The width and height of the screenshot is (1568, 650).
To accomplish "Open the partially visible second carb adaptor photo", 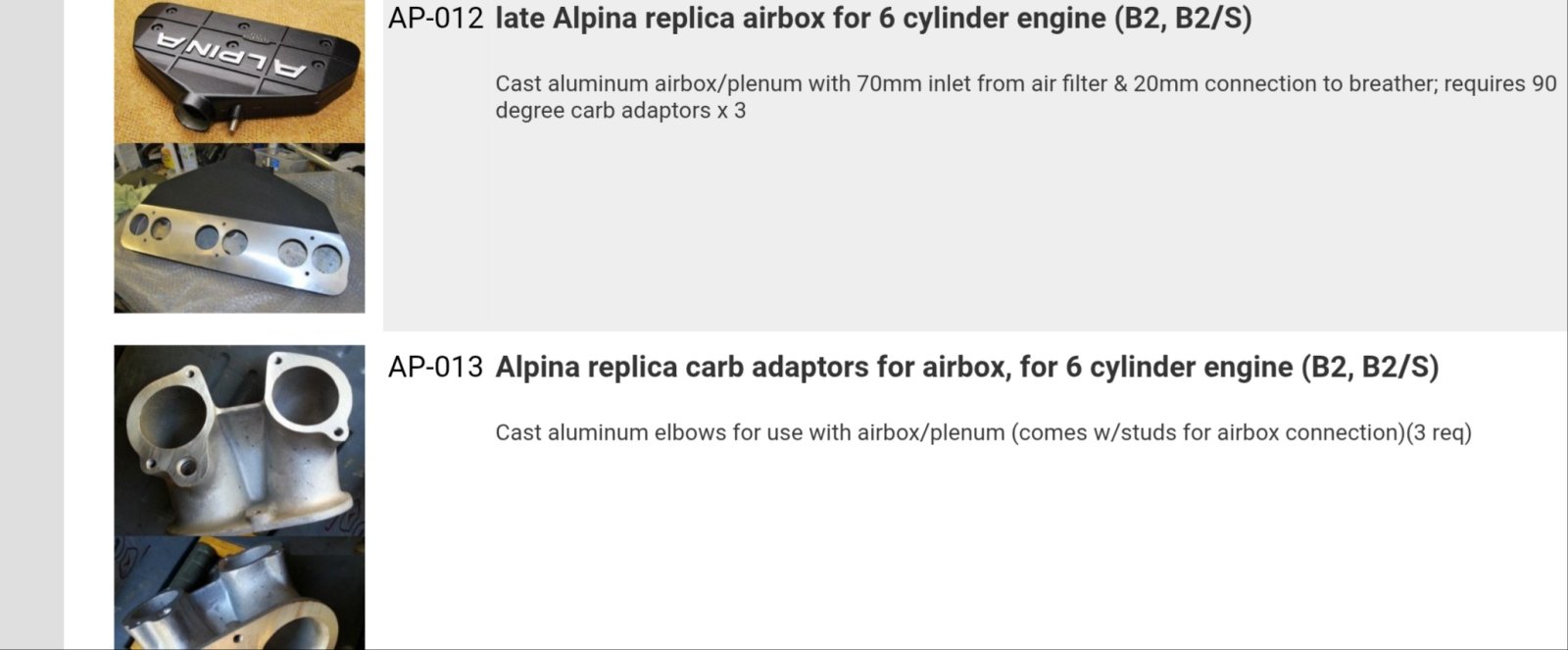I will click(239, 594).
